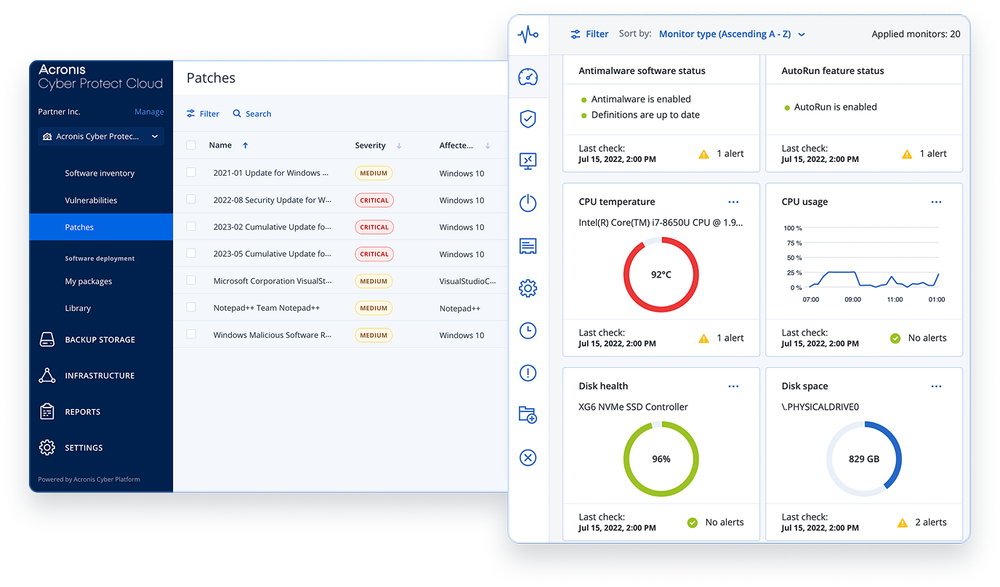Click the Filter icon in monitors panel
Screen dimensions: 1000x587
point(576,34)
